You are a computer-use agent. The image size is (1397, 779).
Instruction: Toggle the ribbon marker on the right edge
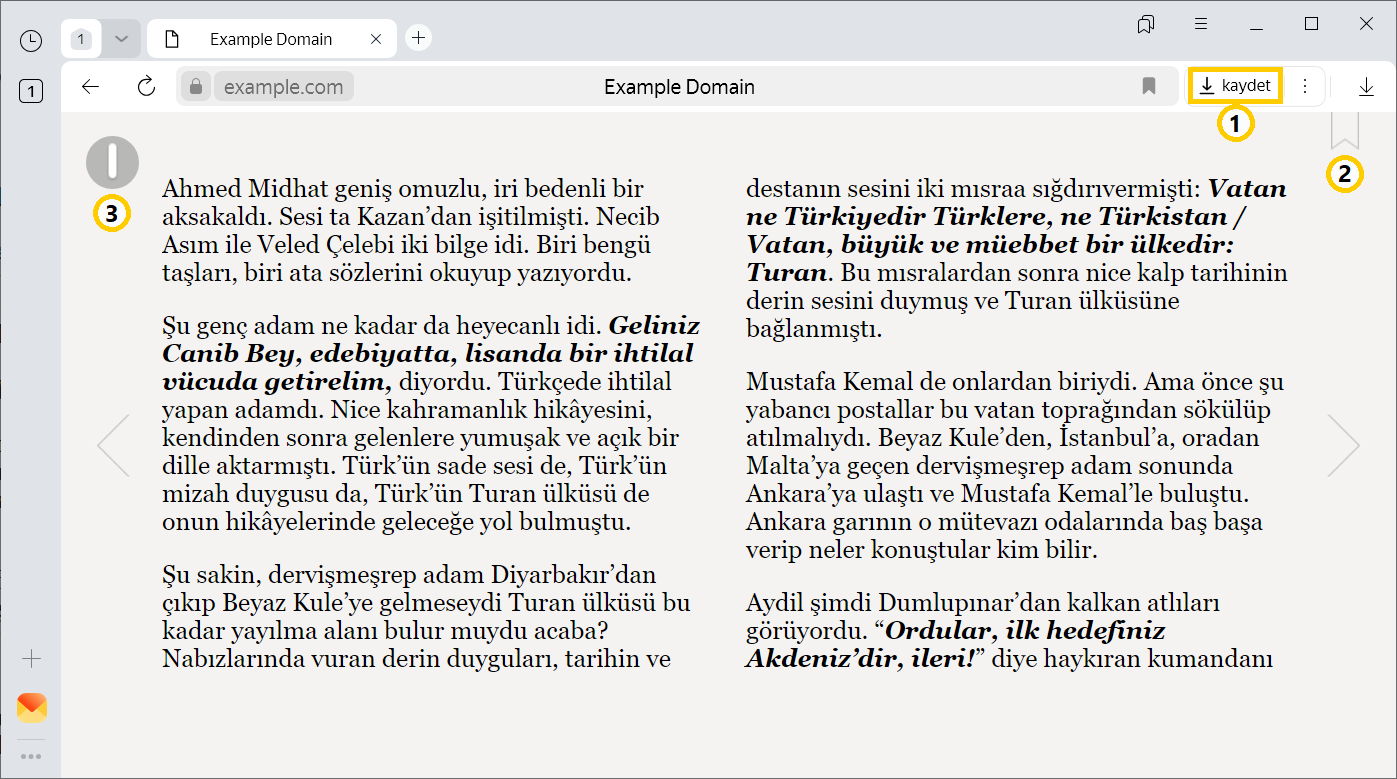click(x=1345, y=130)
